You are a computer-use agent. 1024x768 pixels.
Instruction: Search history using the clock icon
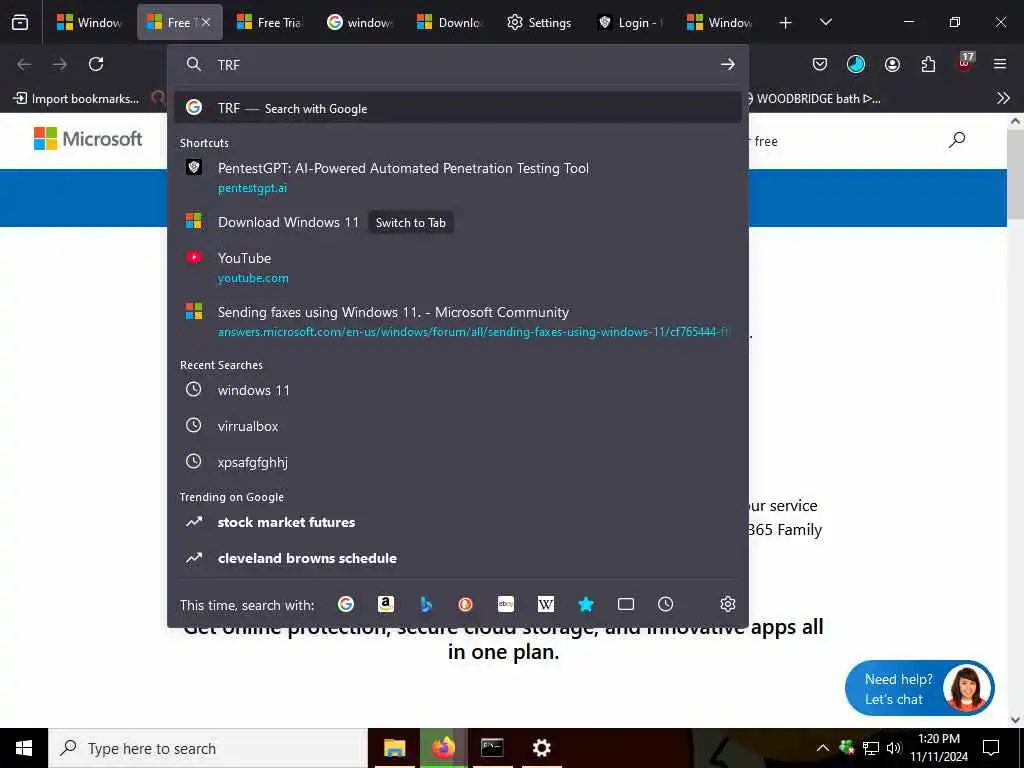coord(665,604)
